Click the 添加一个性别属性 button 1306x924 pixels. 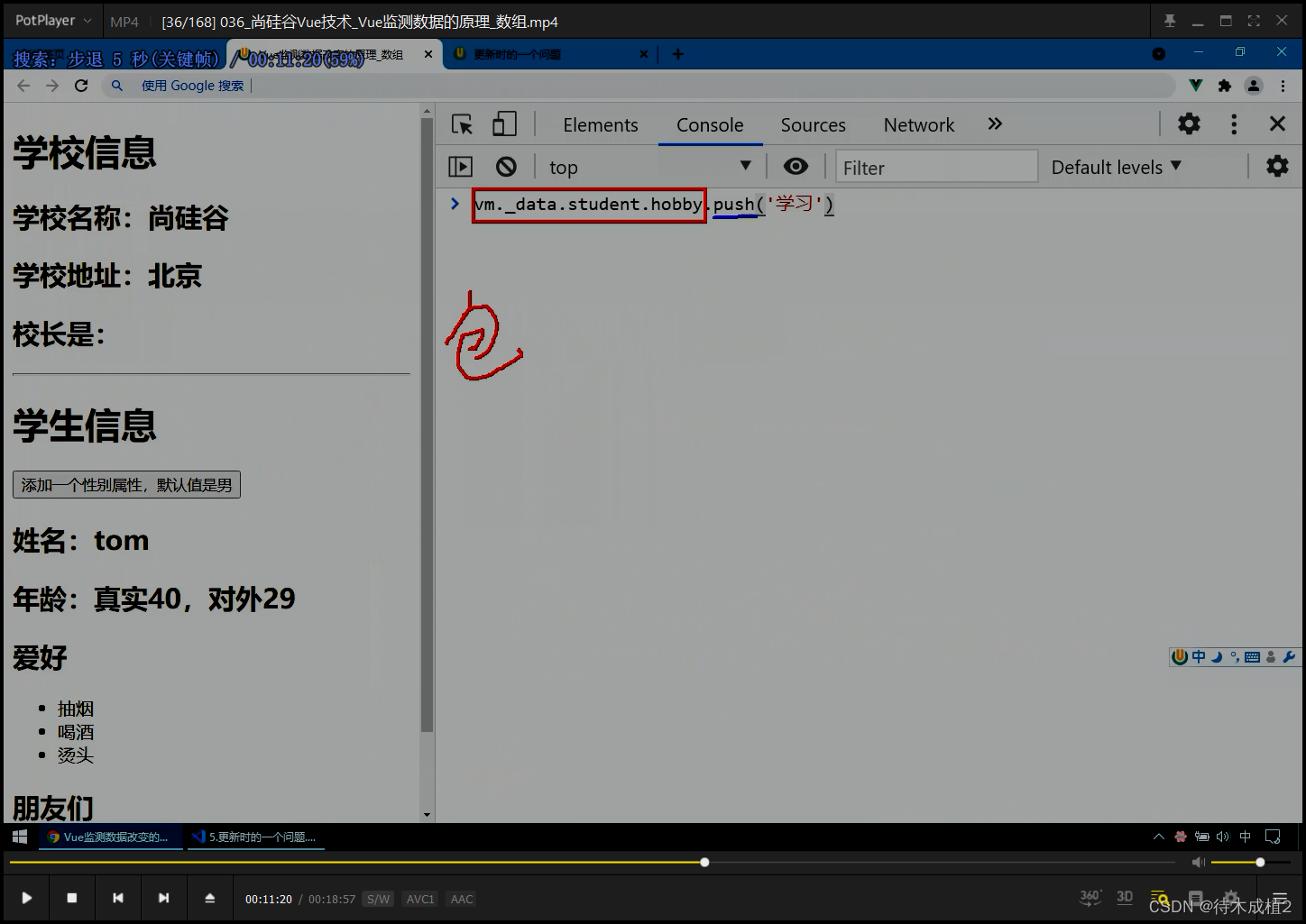[126, 485]
